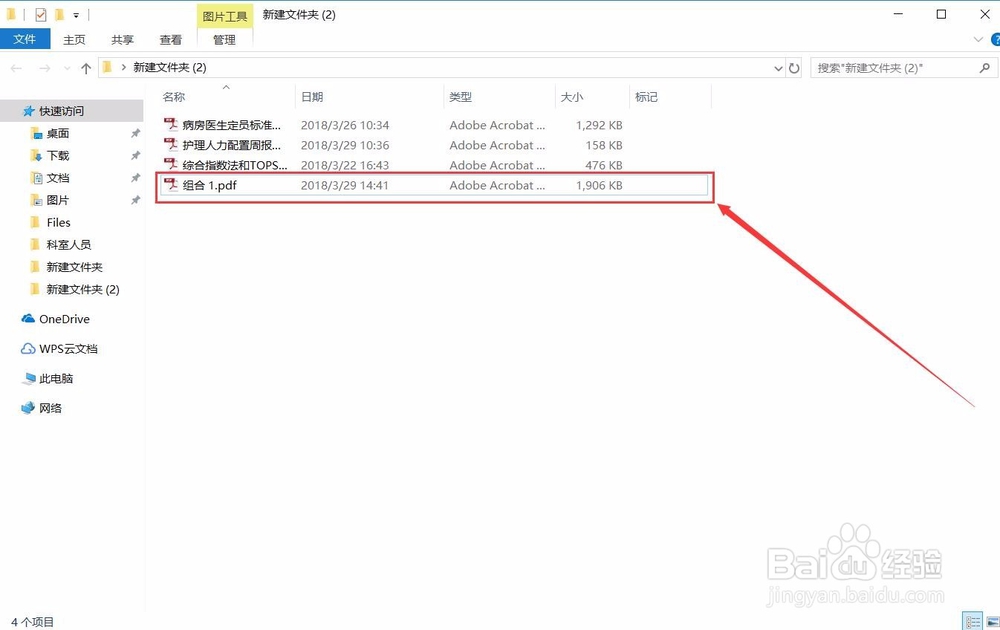Viewport: 1000px width, 630px height.
Task: Refresh the folder view
Action: tap(793, 67)
